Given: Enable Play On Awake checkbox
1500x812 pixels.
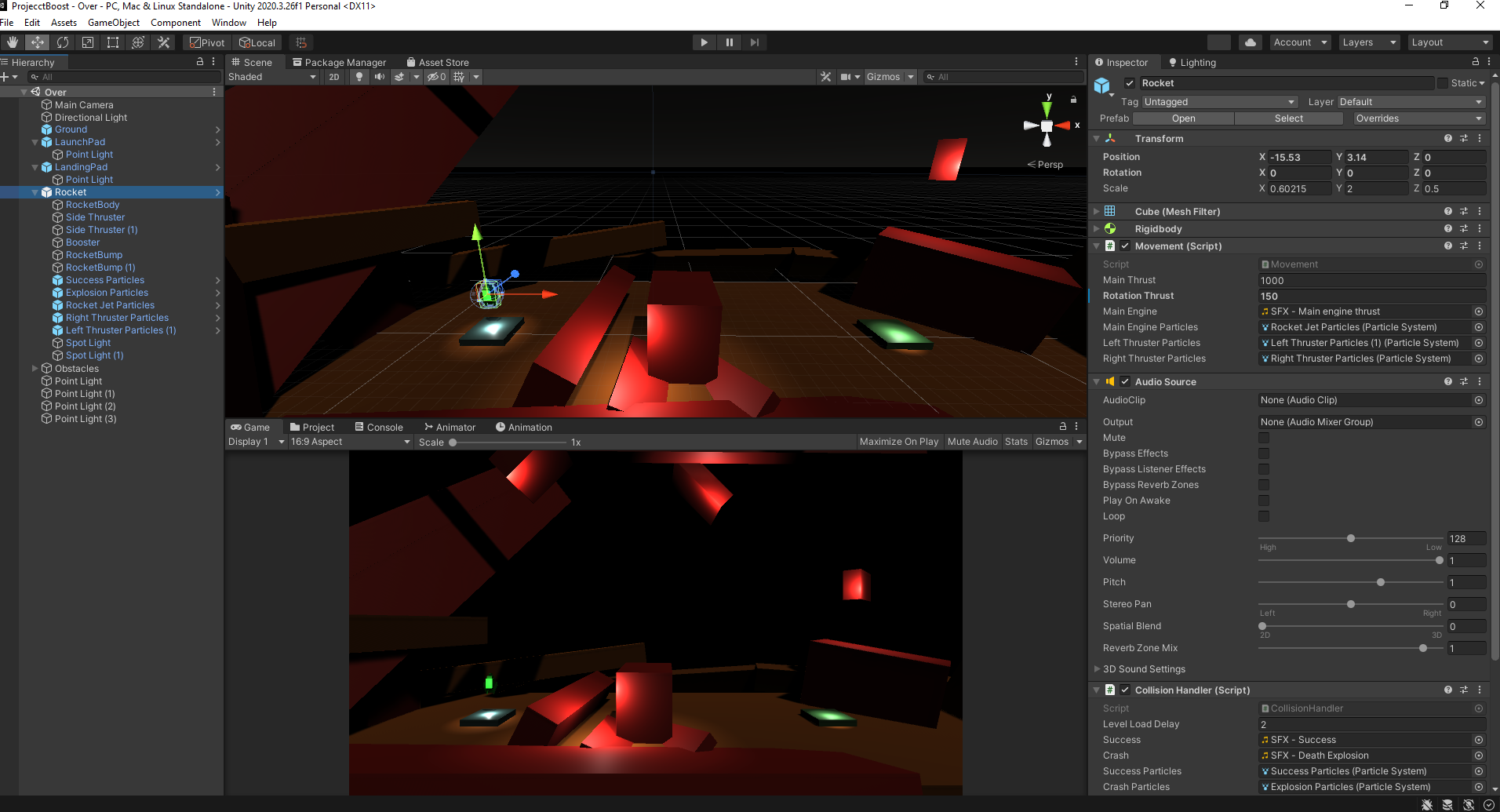Looking at the screenshot, I should tap(1264, 501).
